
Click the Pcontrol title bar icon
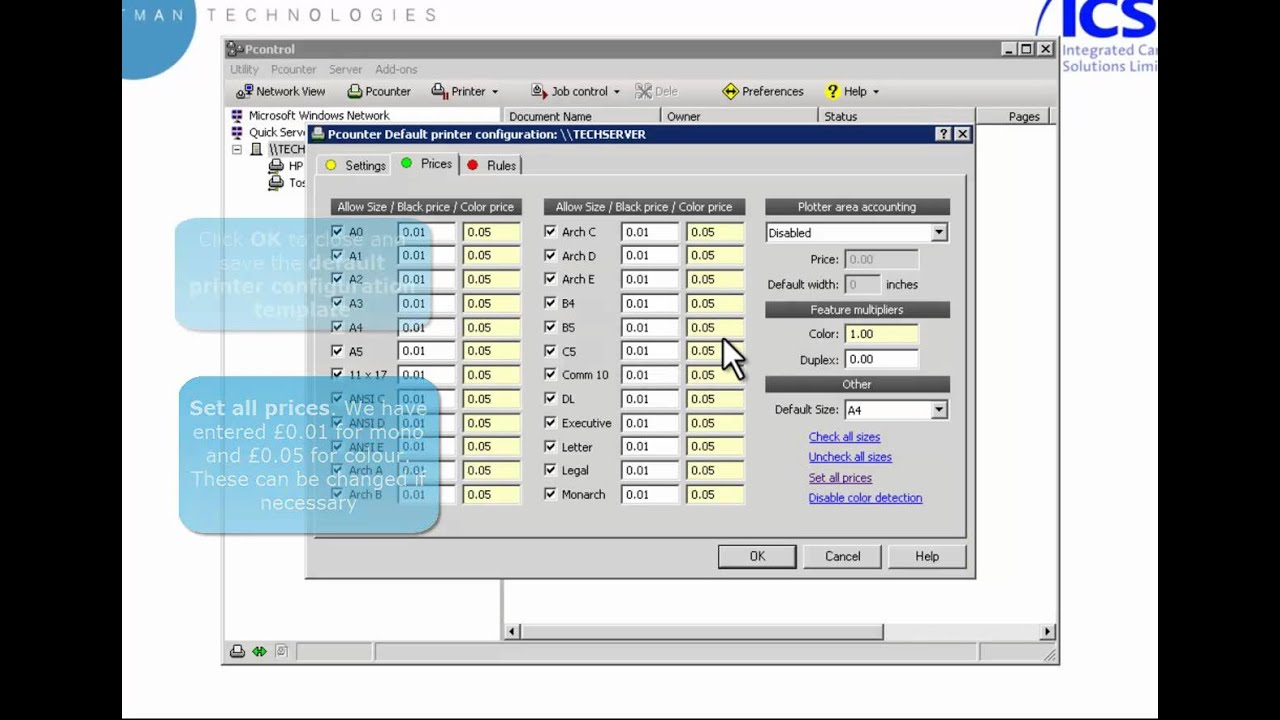pos(234,49)
